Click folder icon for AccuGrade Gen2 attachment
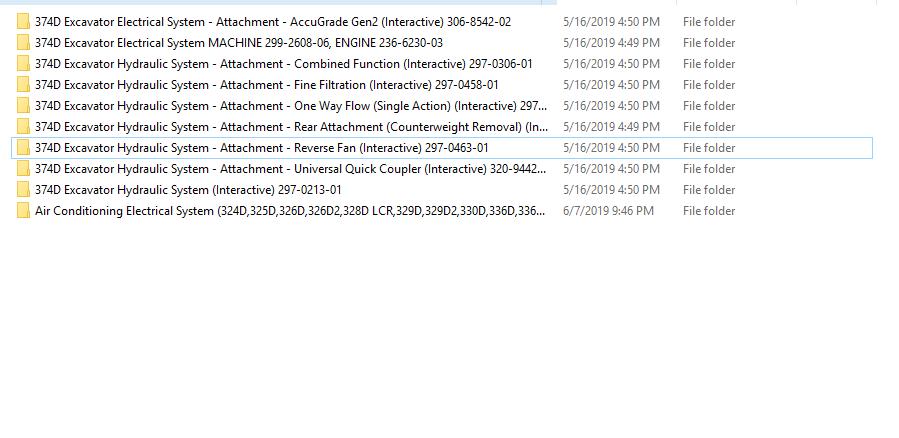Screen dimensions: 899x438 (23, 22)
